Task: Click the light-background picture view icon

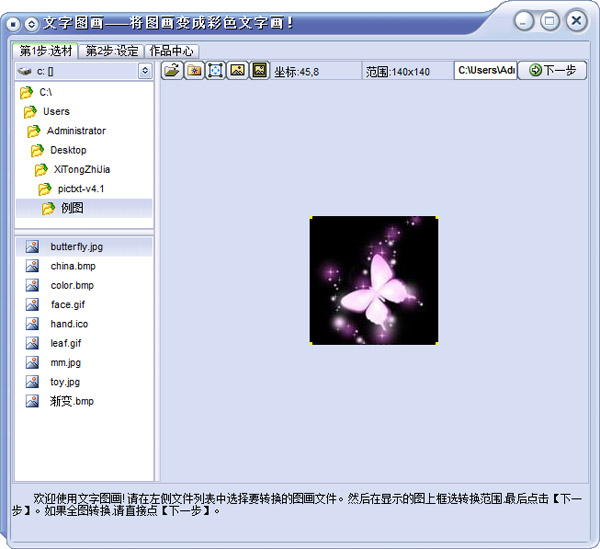Action: click(237, 70)
